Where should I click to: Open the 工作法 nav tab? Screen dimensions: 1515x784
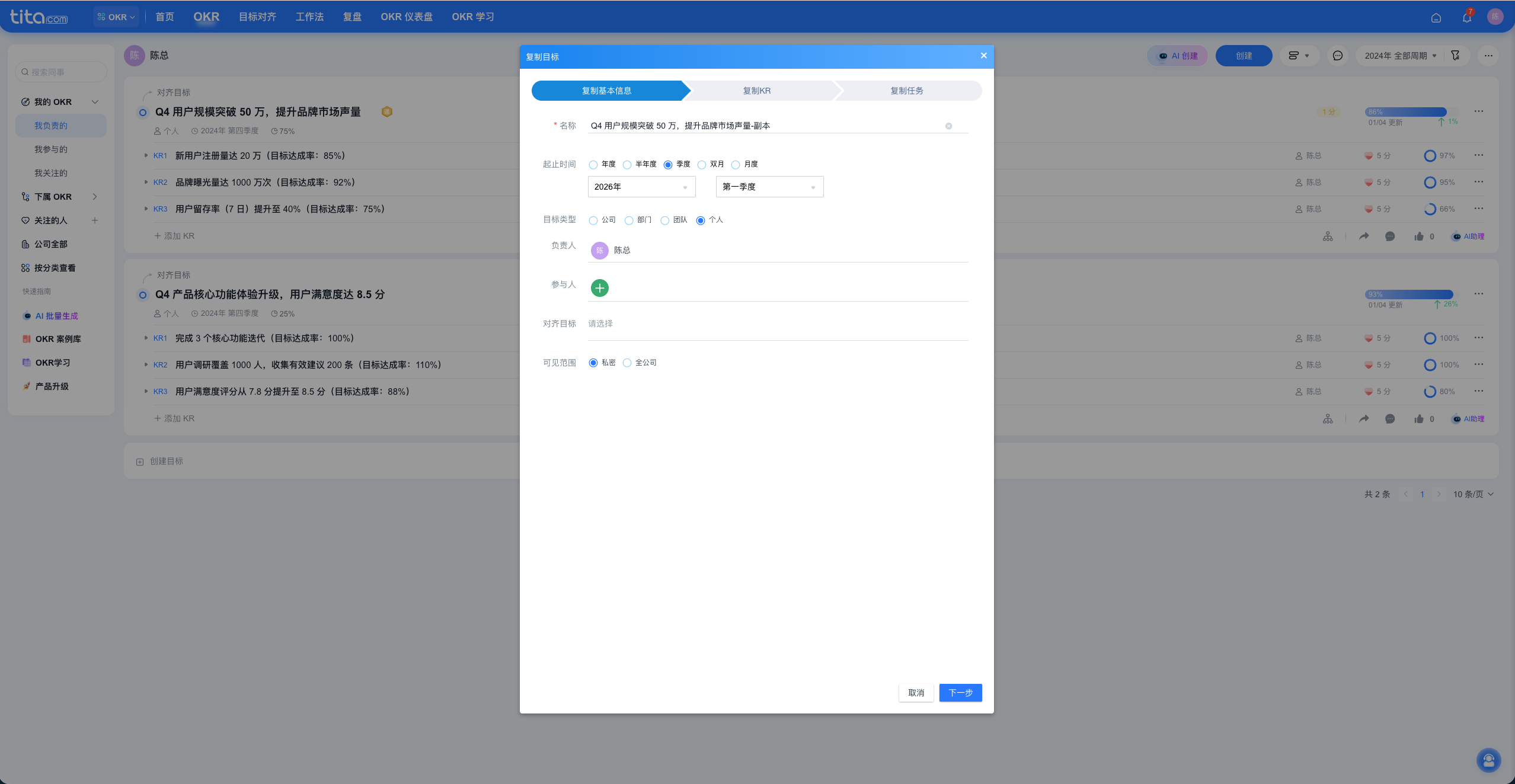(x=309, y=17)
